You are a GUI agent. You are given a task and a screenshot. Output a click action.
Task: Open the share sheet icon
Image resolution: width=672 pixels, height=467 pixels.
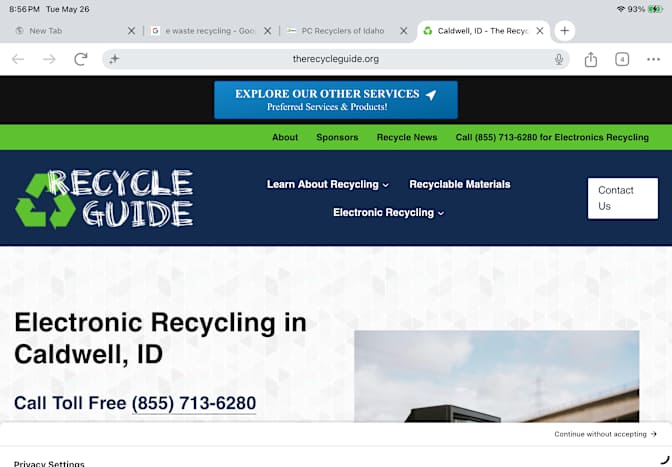[x=591, y=59]
